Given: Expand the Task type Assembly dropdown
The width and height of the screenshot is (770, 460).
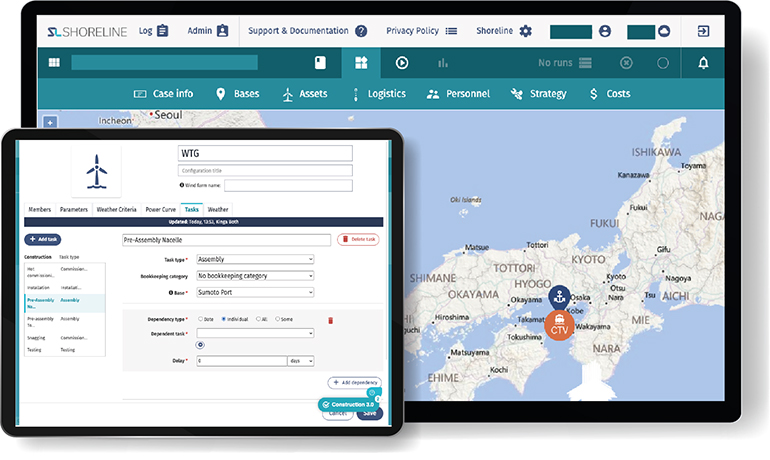Looking at the screenshot, I should [x=255, y=259].
